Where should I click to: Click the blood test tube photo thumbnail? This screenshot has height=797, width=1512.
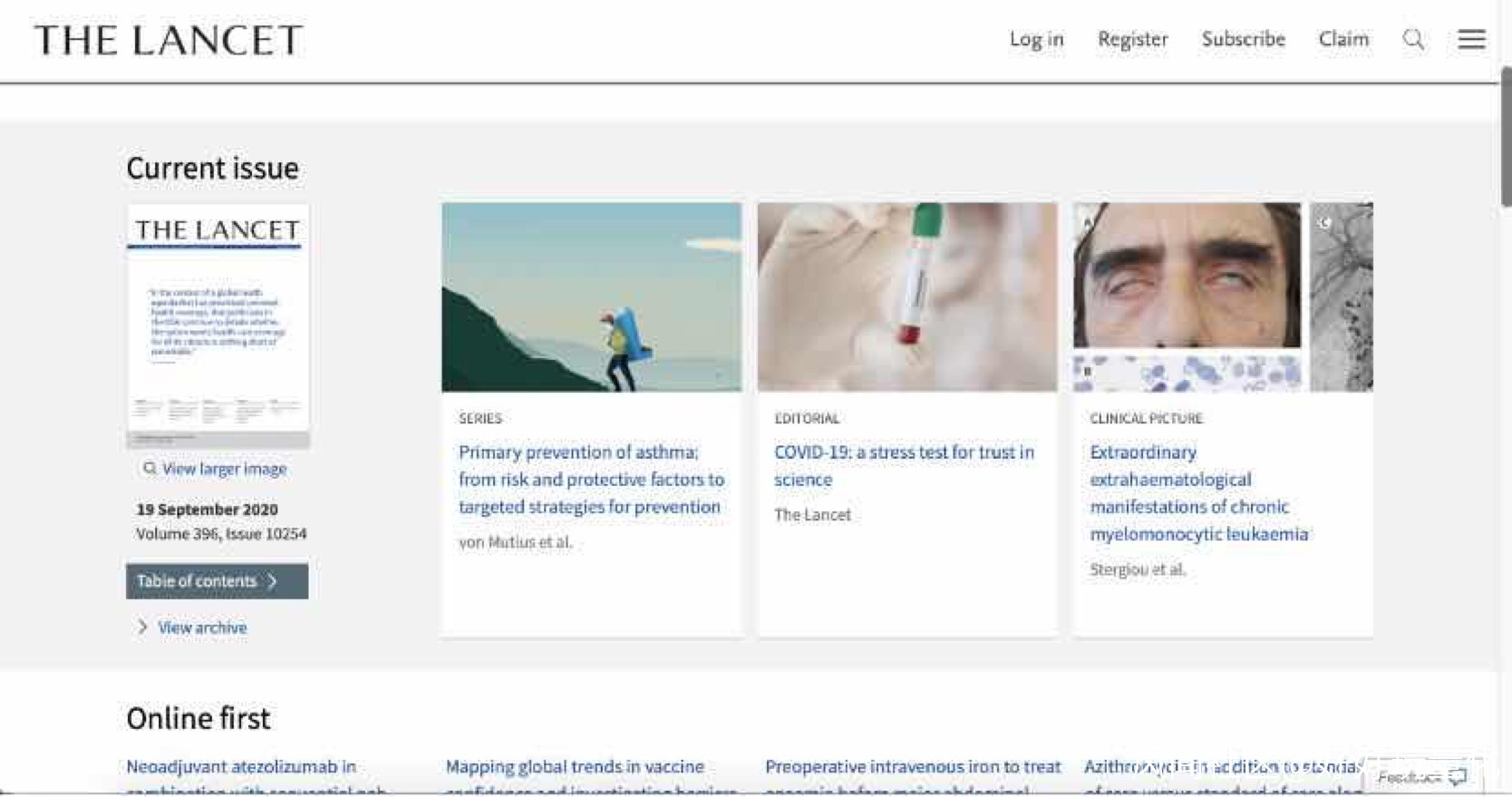[907, 297]
